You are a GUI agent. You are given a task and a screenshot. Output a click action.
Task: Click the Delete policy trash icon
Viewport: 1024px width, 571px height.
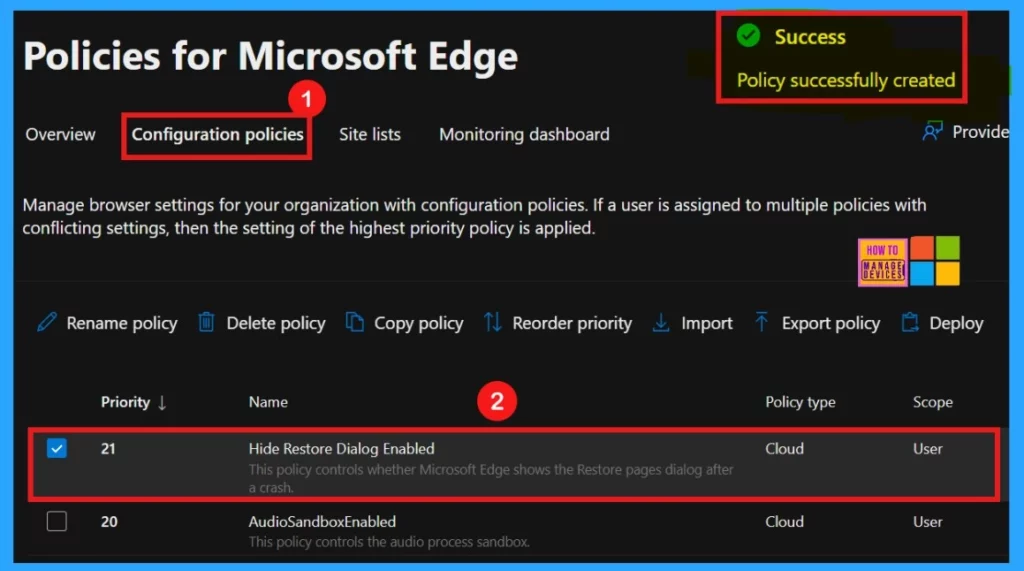pos(206,322)
